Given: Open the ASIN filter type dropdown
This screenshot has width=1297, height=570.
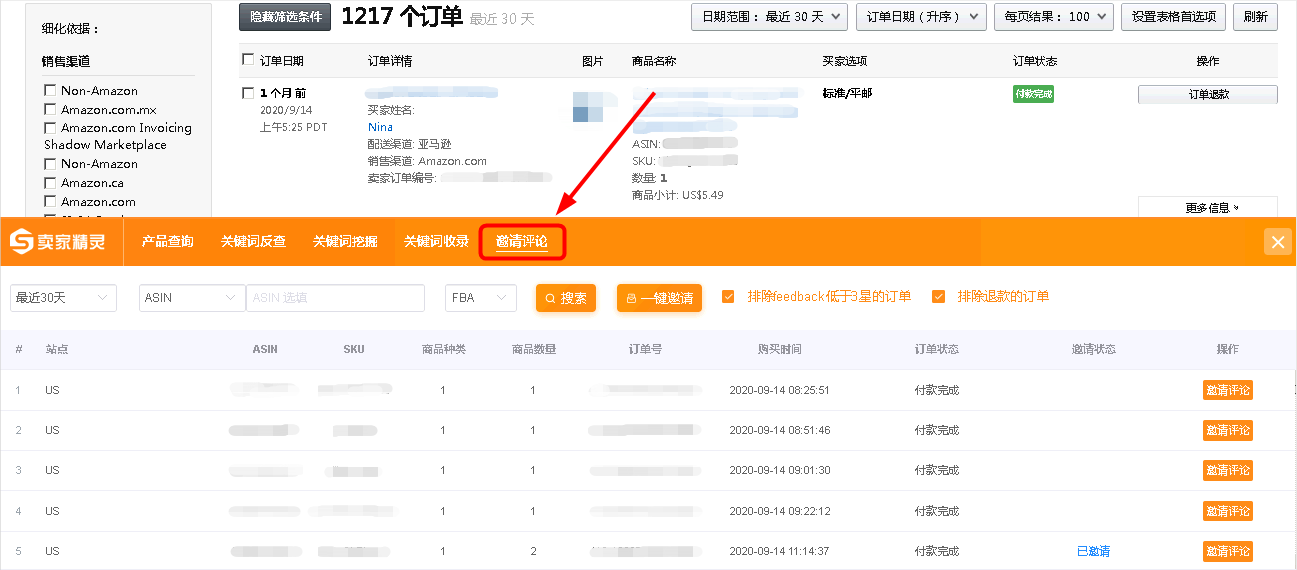Looking at the screenshot, I should [192, 298].
